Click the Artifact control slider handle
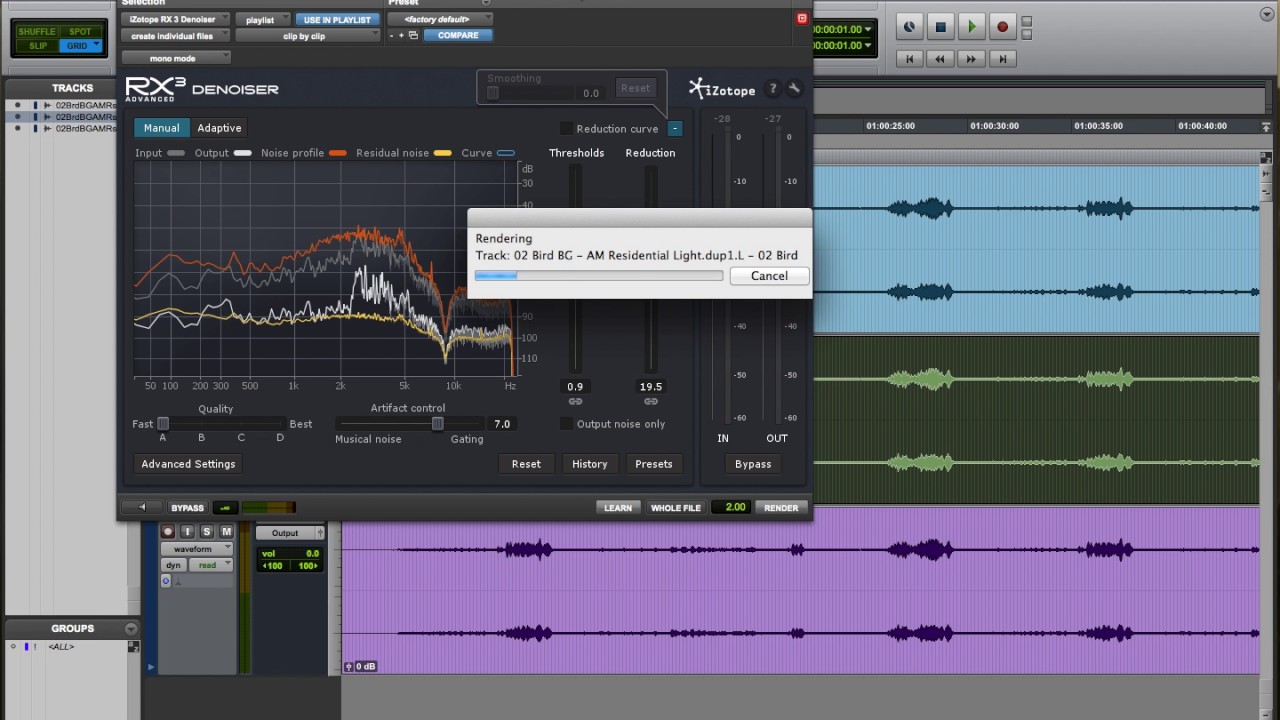 click(437, 424)
